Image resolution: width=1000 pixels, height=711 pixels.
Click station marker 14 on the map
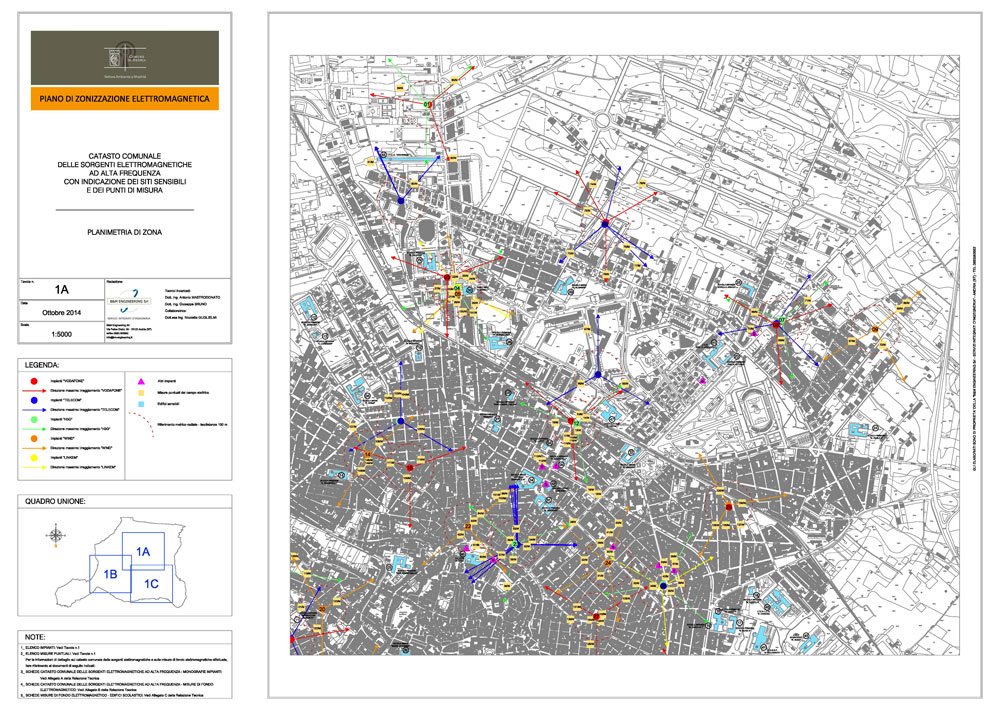368,454
